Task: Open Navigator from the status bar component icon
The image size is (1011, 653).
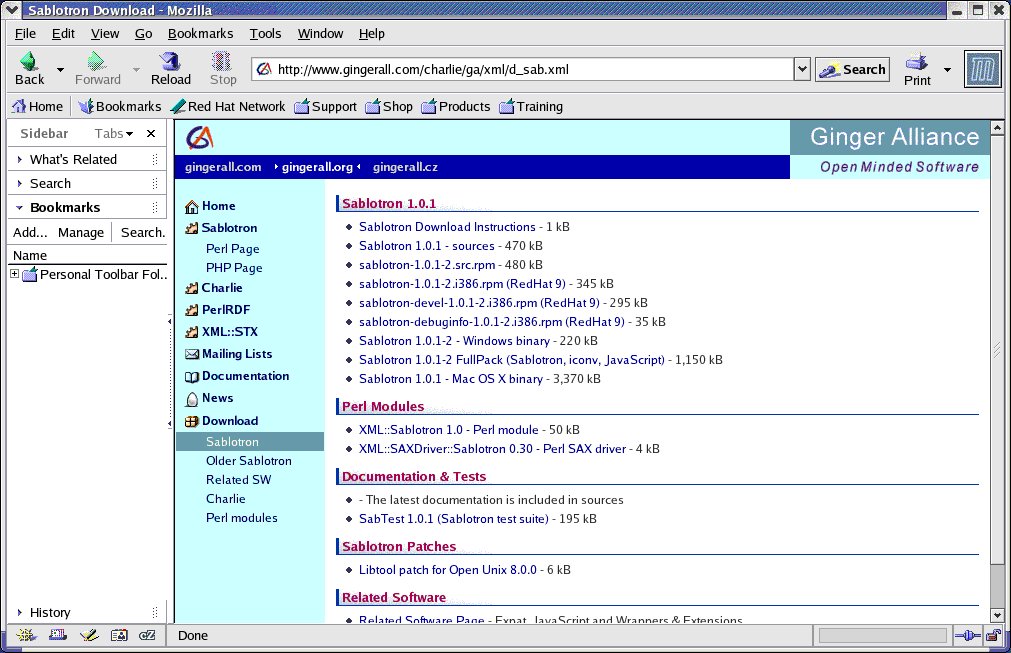Action: pos(26,635)
